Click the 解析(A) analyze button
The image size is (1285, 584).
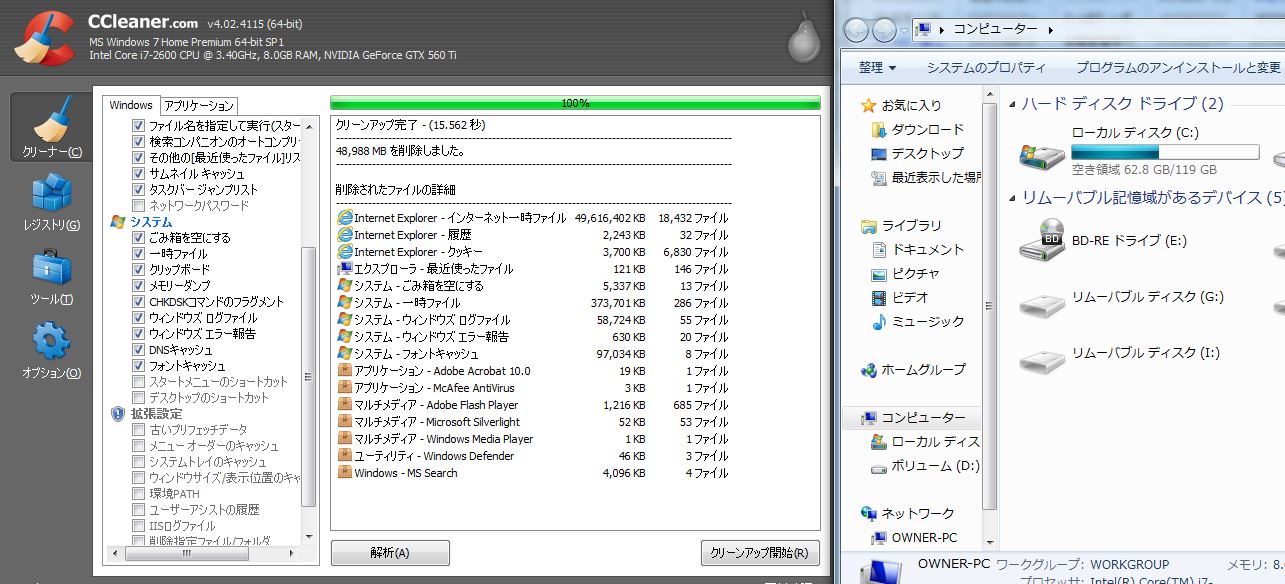pos(390,553)
